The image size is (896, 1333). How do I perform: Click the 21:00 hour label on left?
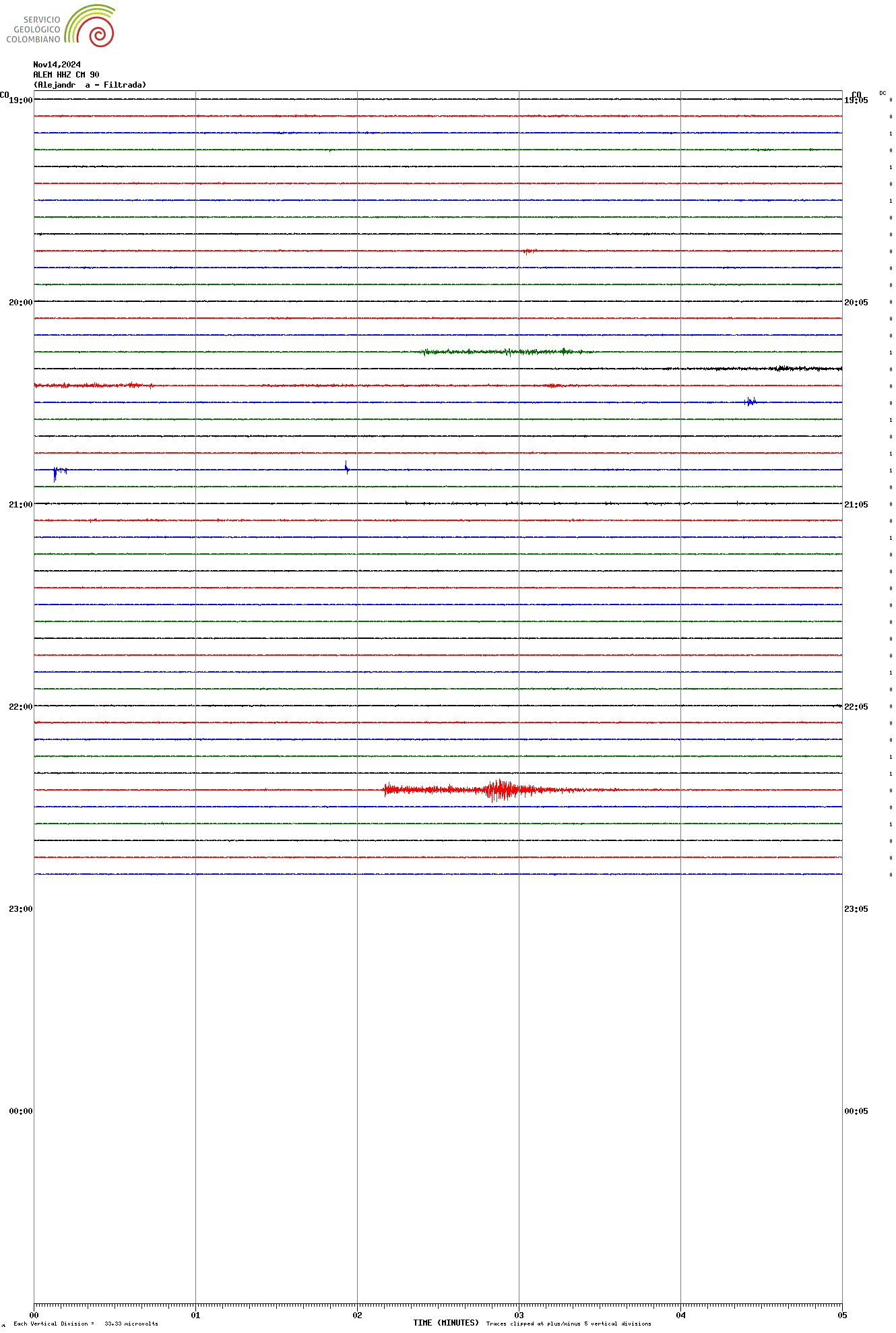pyautogui.click(x=20, y=505)
